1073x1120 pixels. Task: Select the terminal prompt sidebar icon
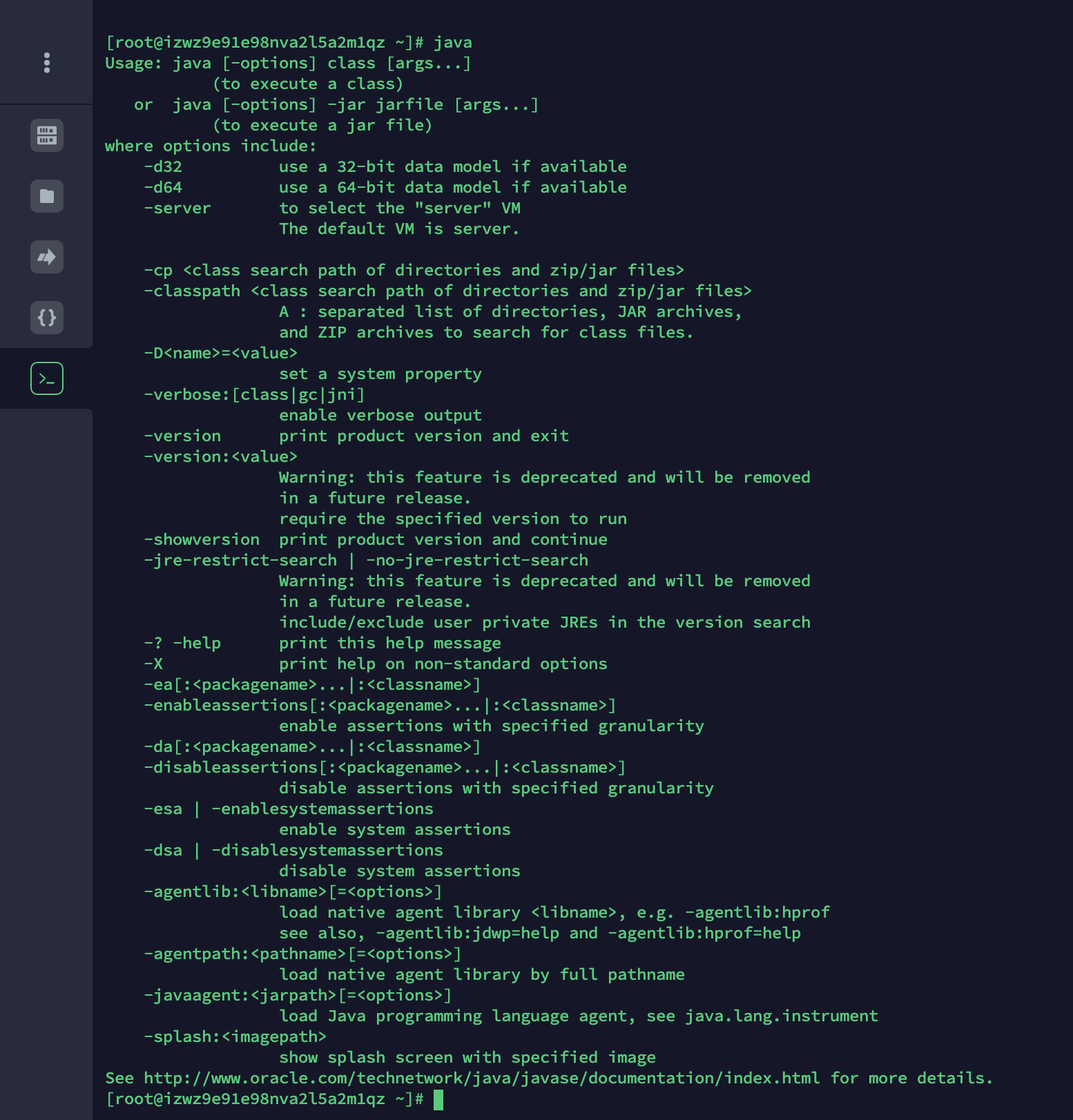(x=46, y=378)
